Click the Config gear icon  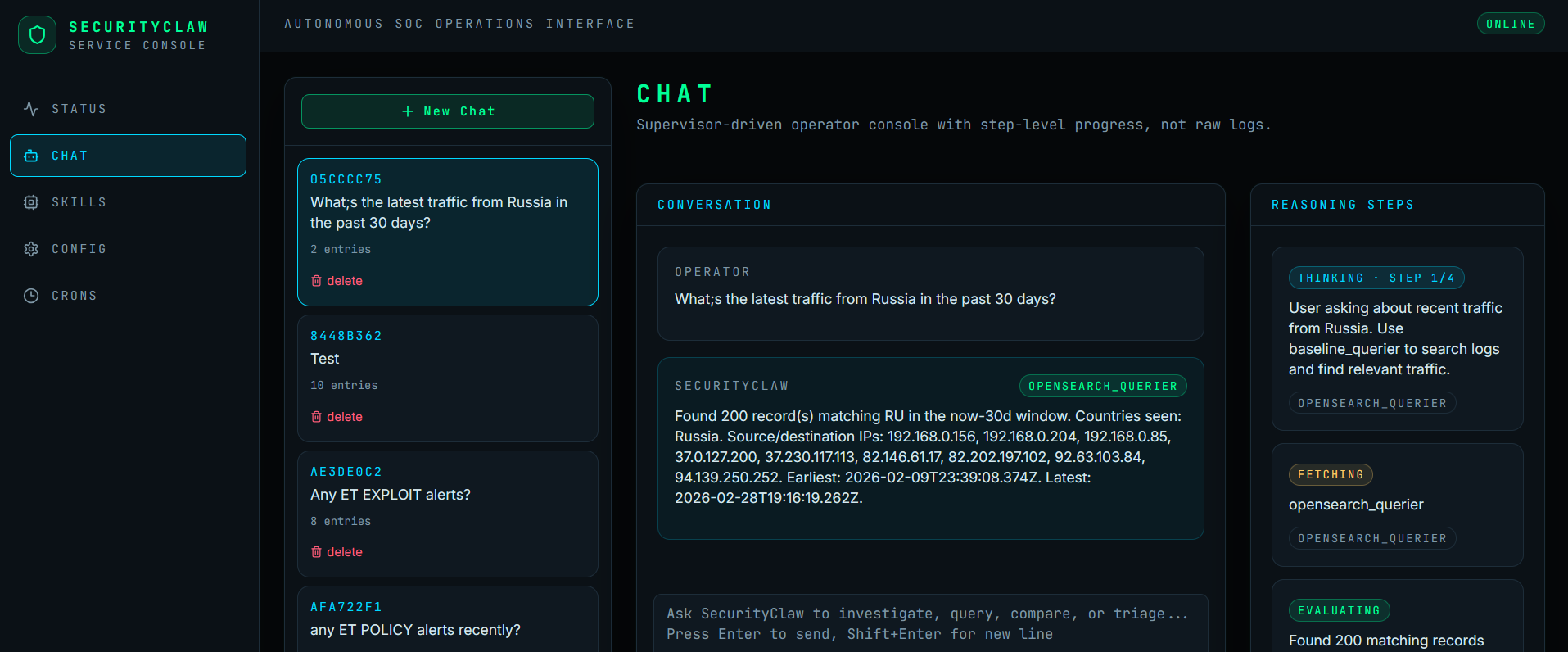30,248
